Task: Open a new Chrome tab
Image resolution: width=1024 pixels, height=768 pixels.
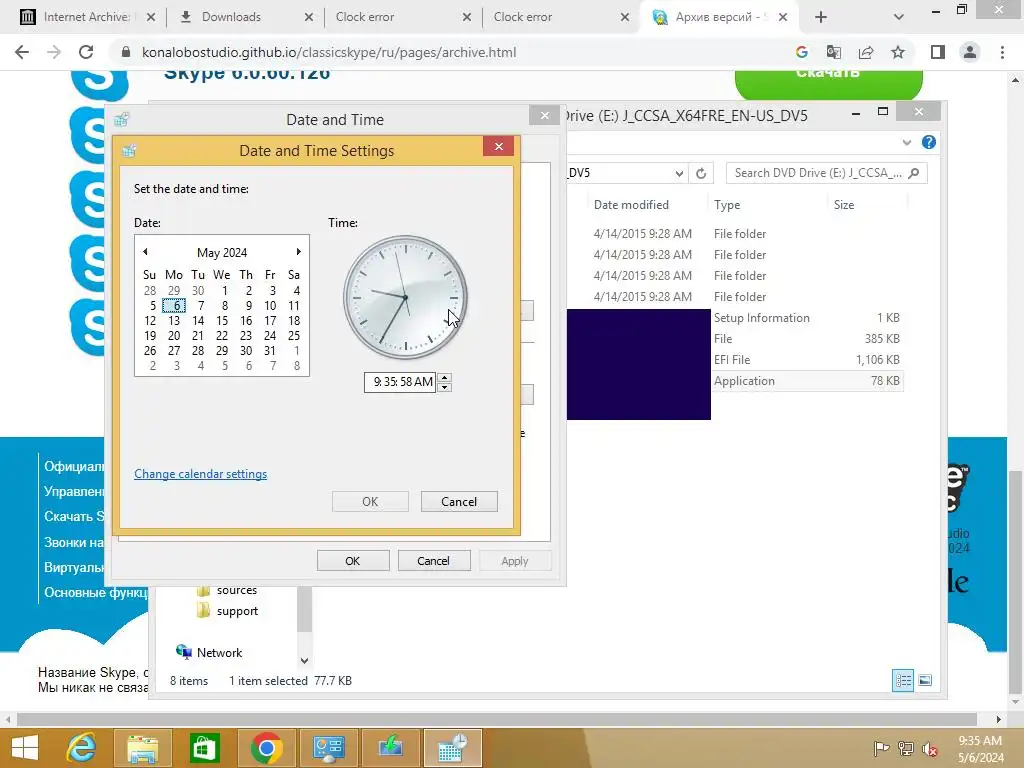Action: (821, 17)
